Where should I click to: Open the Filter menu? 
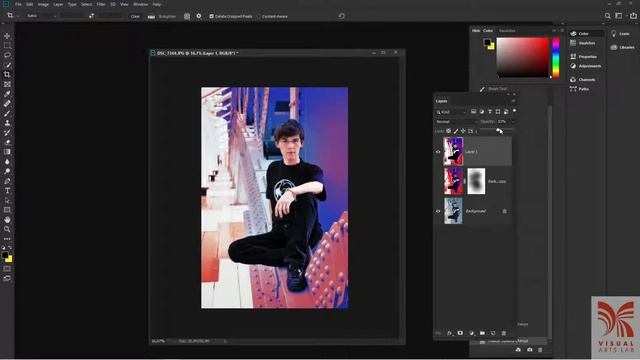click(101, 4)
